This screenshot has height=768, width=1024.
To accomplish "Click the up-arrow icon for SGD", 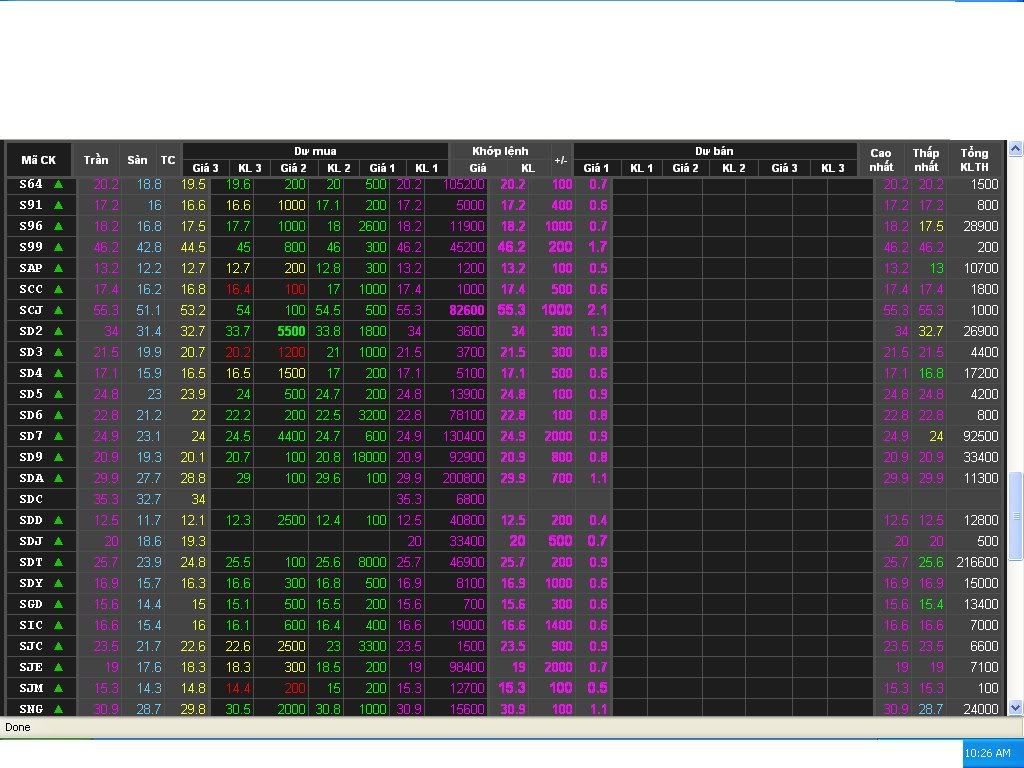I will point(58,604).
